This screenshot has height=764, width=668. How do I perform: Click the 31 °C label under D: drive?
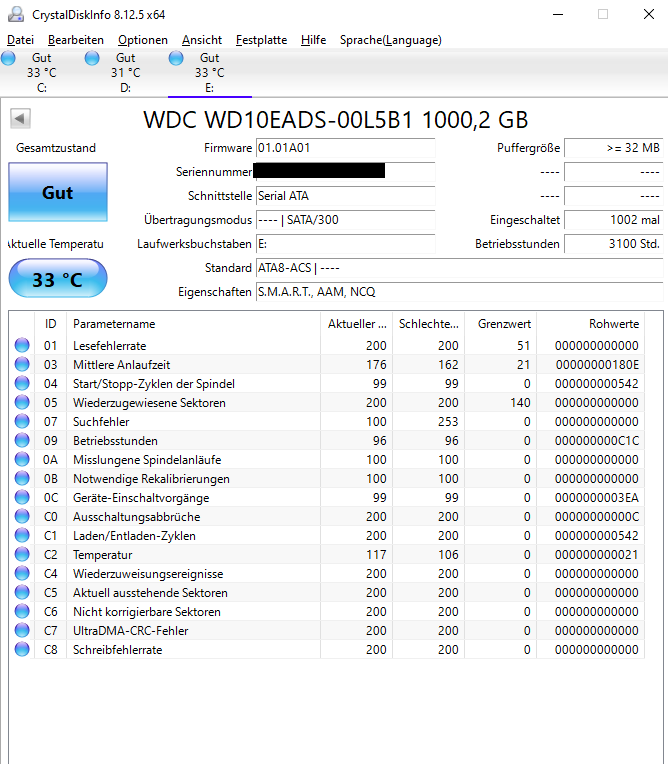point(125,73)
